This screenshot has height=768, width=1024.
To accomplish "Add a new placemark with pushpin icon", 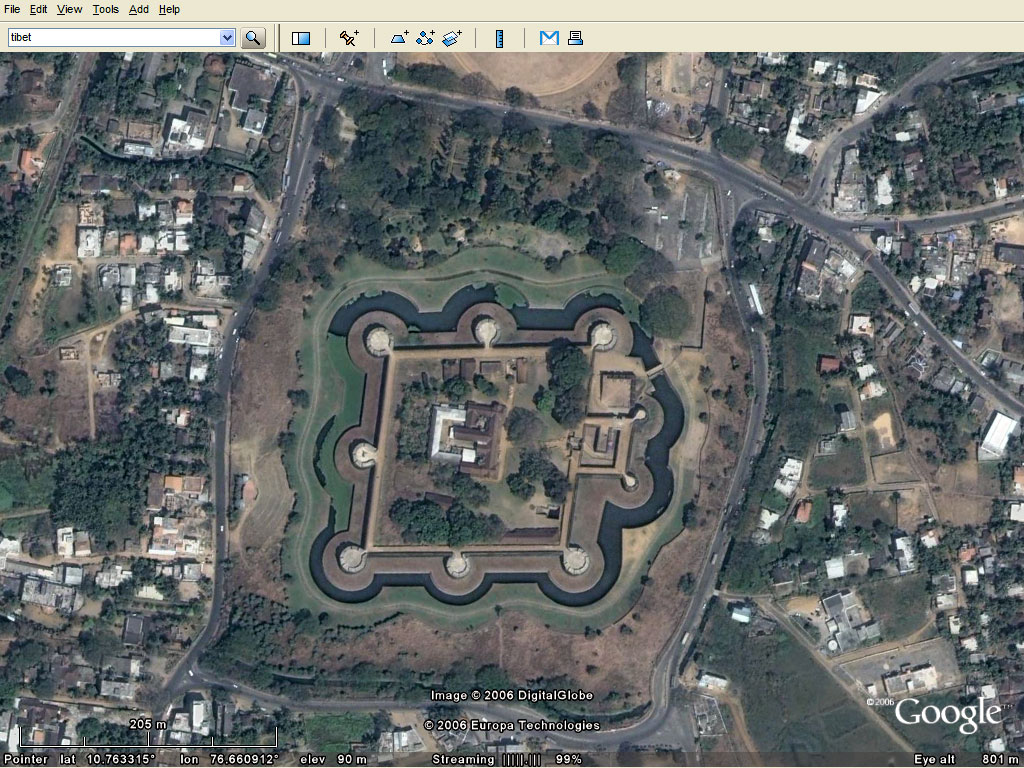I will click(x=349, y=39).
